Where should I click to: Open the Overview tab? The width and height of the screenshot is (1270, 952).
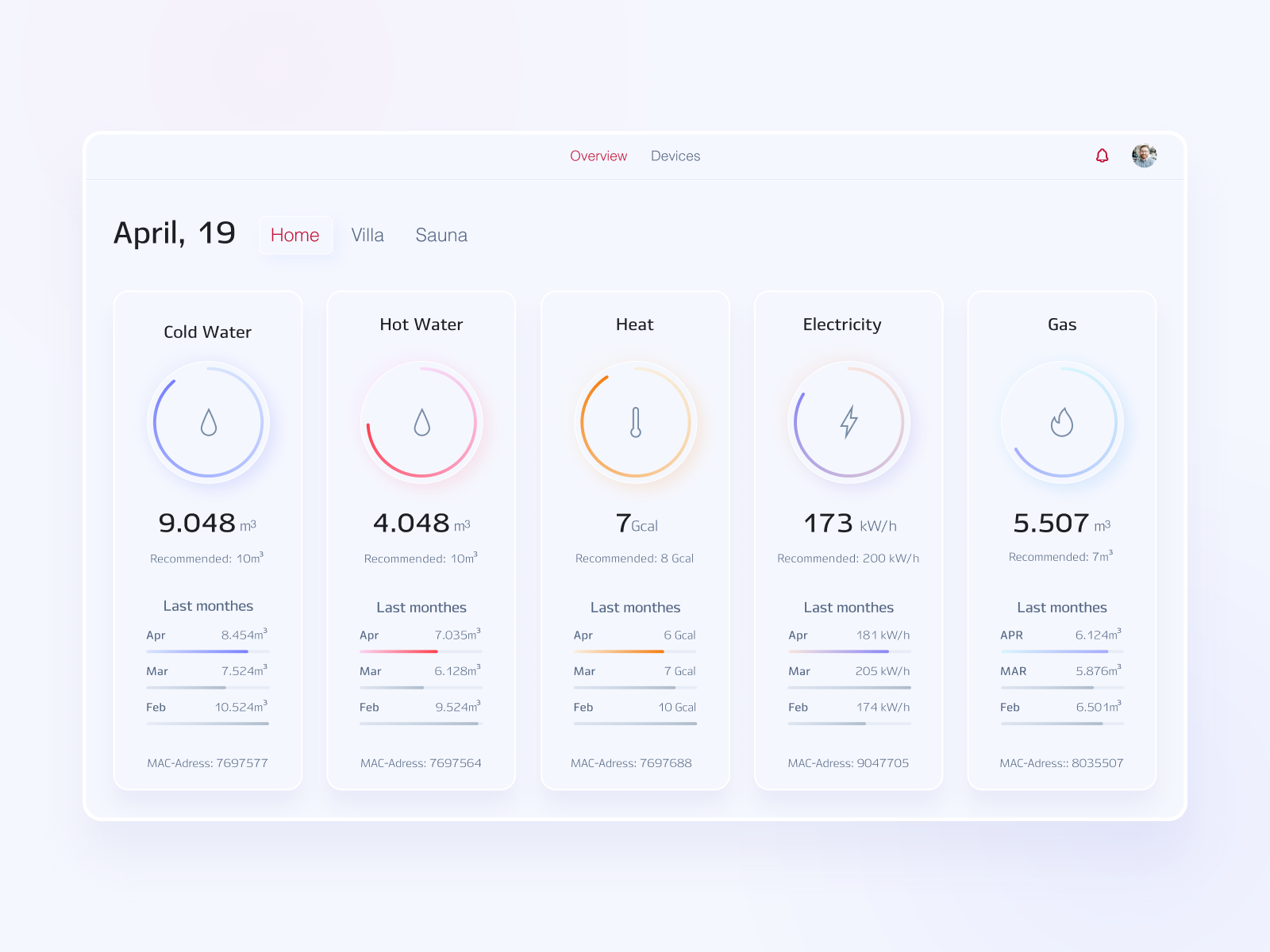pyautogui.click(x=598, y=155)
